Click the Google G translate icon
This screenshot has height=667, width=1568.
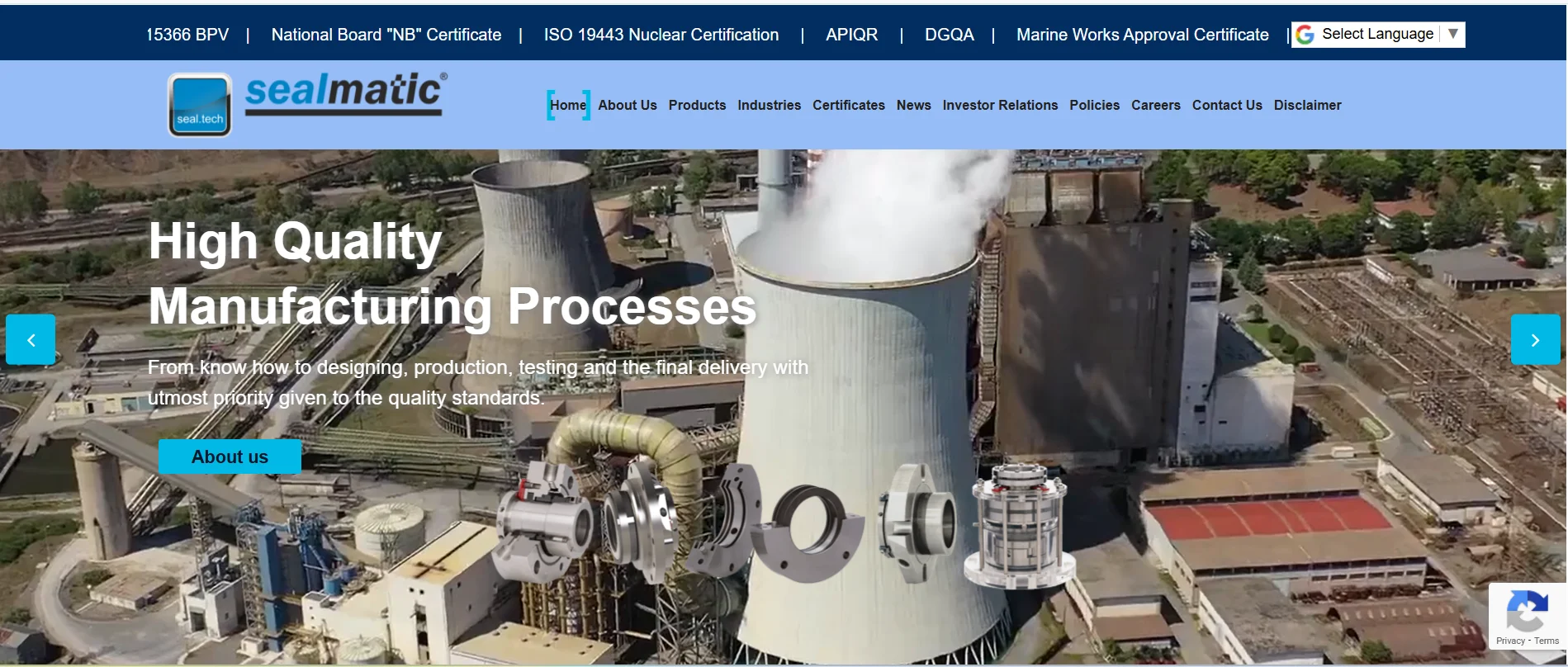point(1305,35)
